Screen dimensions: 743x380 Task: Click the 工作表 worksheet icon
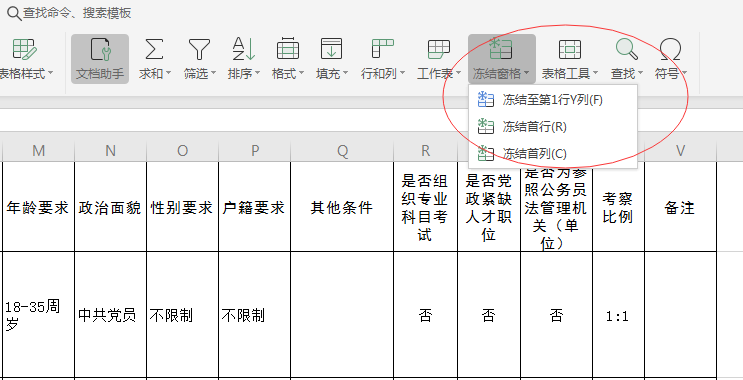click(439, 49)
